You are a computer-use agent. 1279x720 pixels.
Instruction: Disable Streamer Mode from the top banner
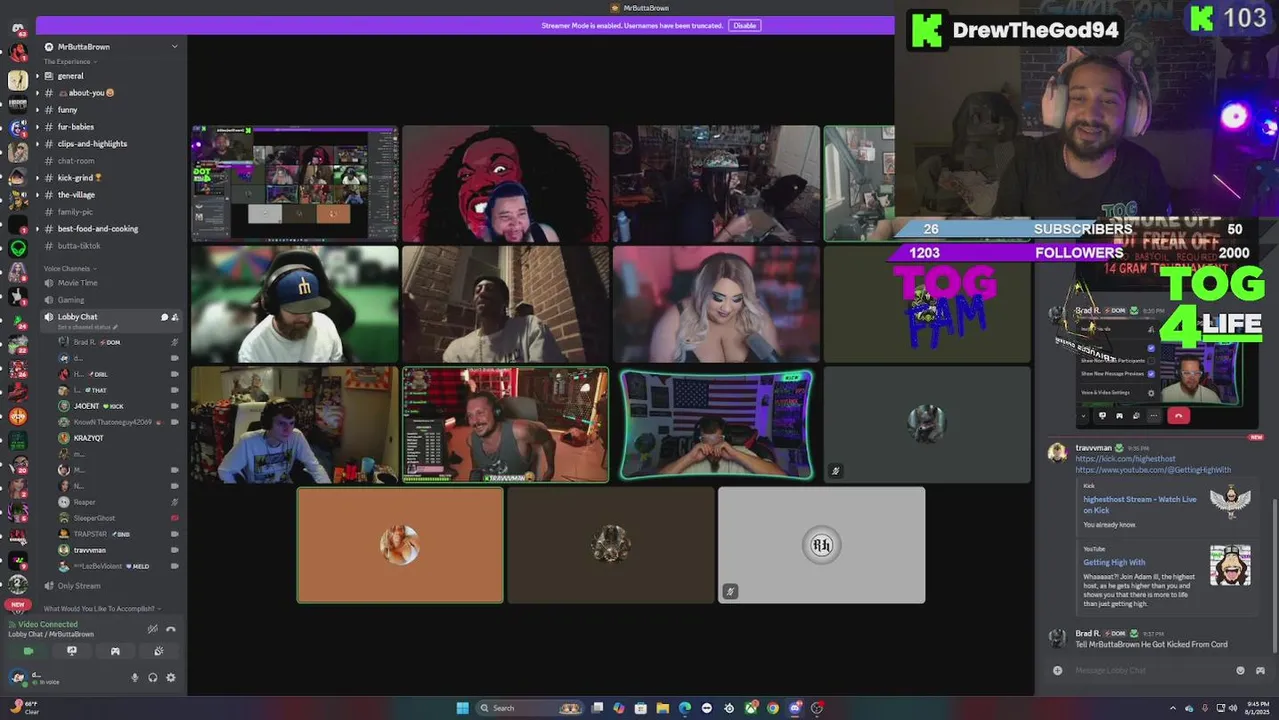point(744,25)
